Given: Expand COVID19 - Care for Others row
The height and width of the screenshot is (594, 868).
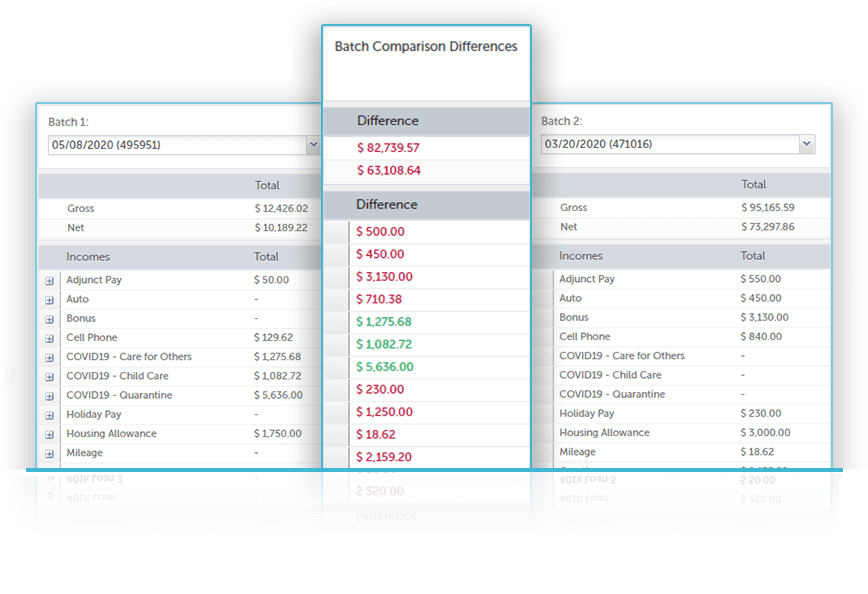Looking at the screenshot, I should (x=50, y=358).
